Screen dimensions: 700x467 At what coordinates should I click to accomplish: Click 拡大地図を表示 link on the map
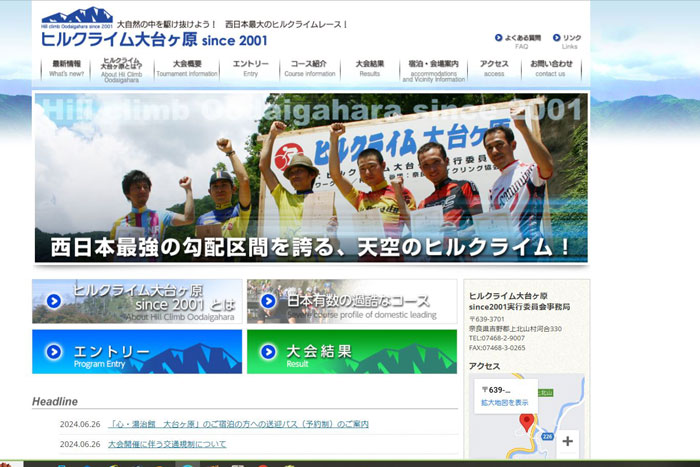click(505, 402)
